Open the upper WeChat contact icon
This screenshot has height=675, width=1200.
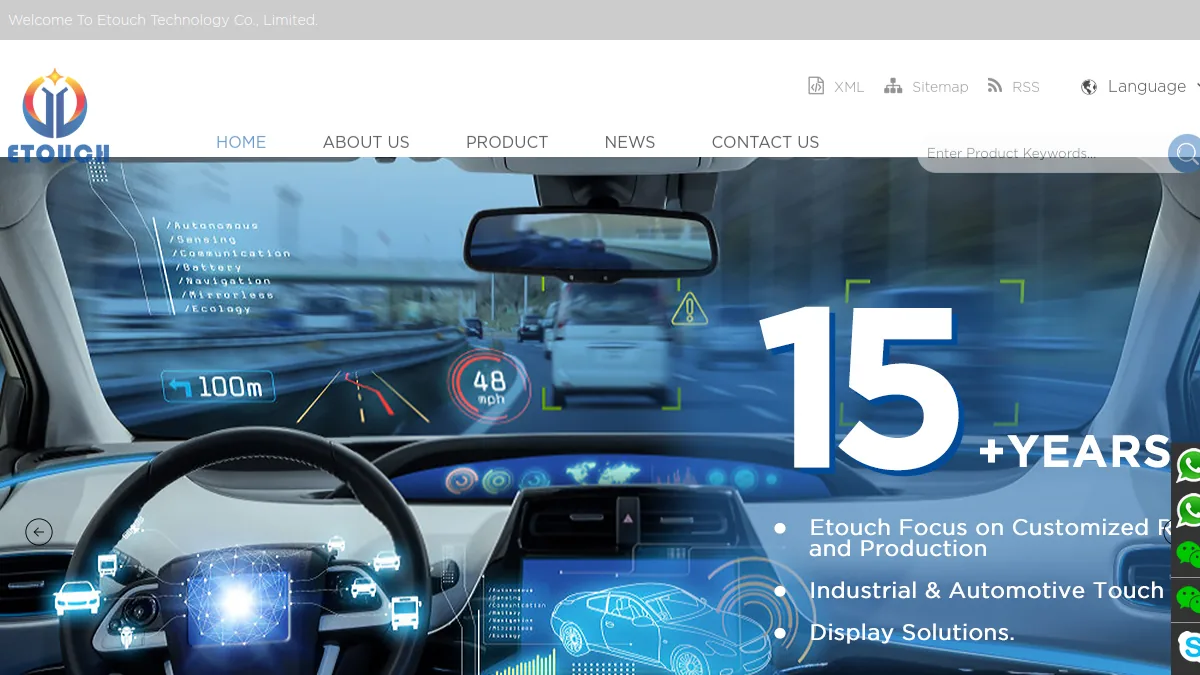(1189, 554)
